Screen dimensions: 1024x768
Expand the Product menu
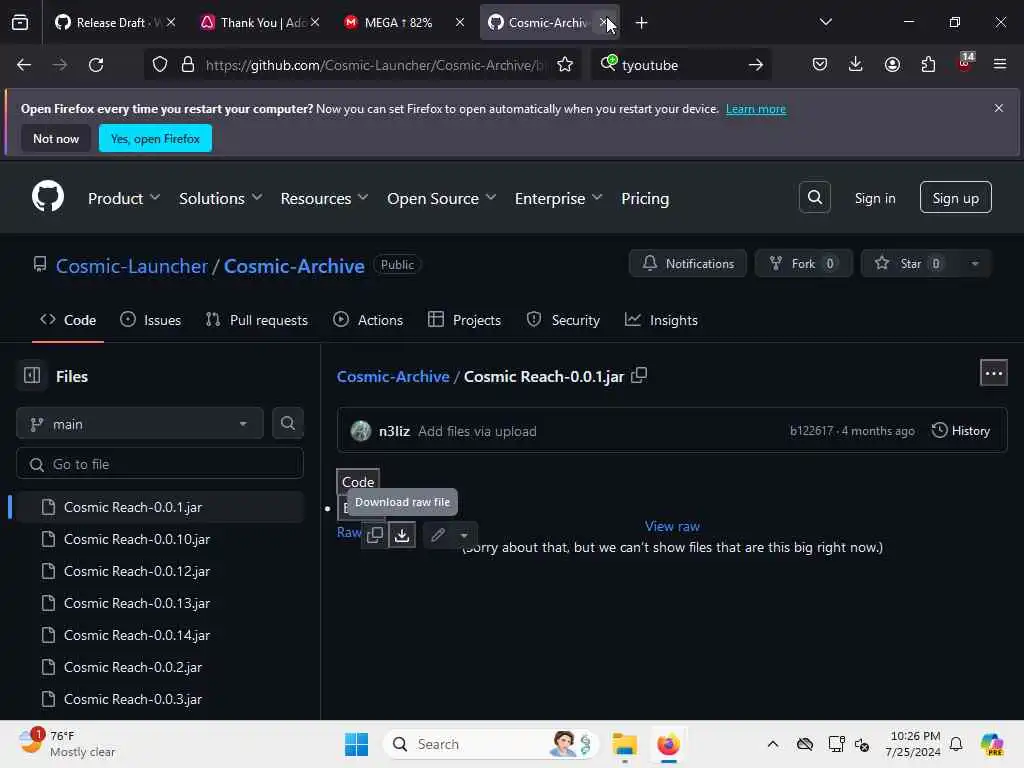point(124,198)
